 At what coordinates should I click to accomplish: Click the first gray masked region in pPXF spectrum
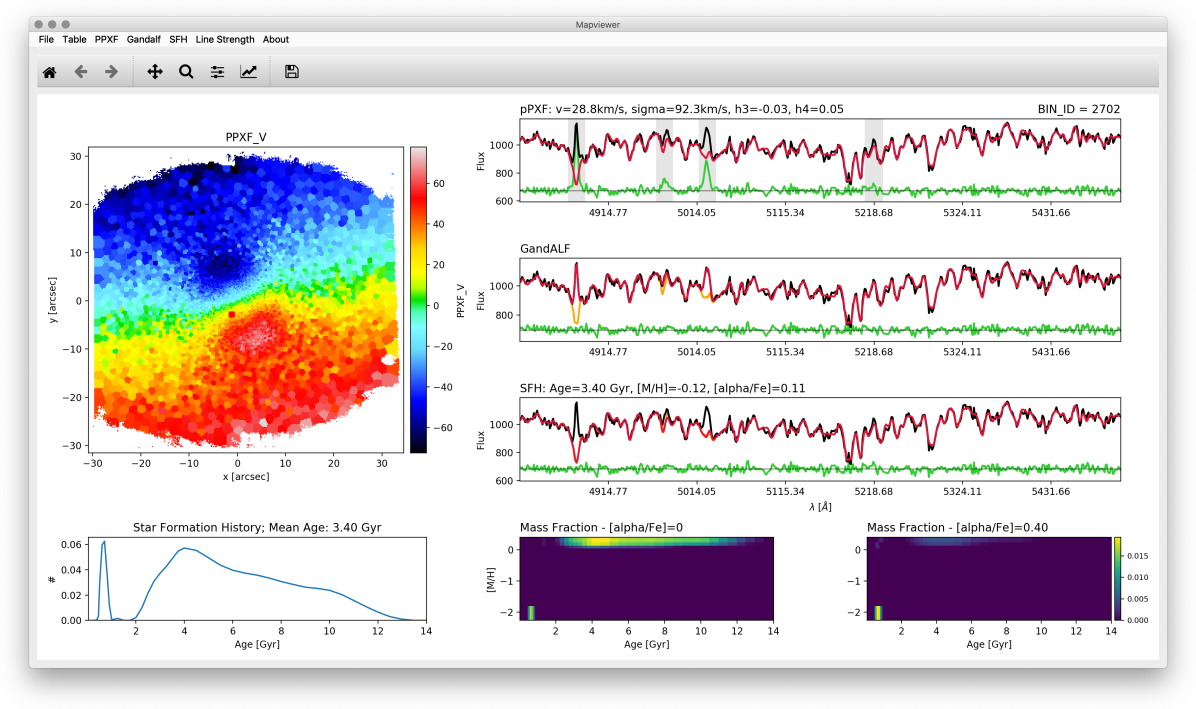pos(576,160)
